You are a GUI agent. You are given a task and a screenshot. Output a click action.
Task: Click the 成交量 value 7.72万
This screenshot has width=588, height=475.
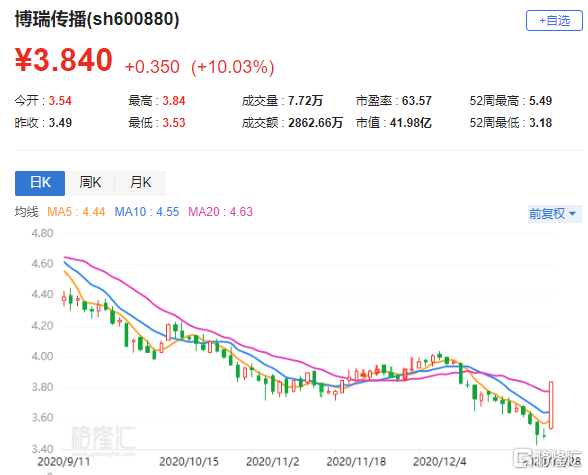coord(305,101)
